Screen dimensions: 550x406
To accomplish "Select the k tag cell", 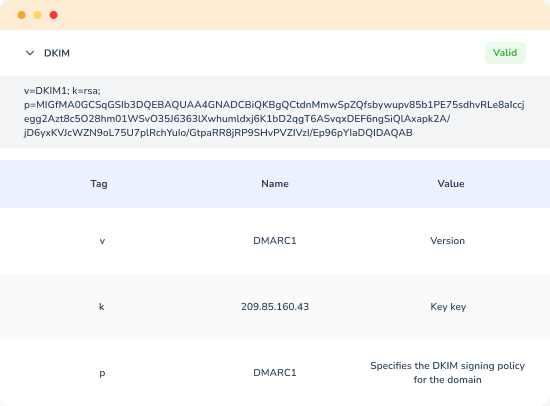I will tap(102, 307).
